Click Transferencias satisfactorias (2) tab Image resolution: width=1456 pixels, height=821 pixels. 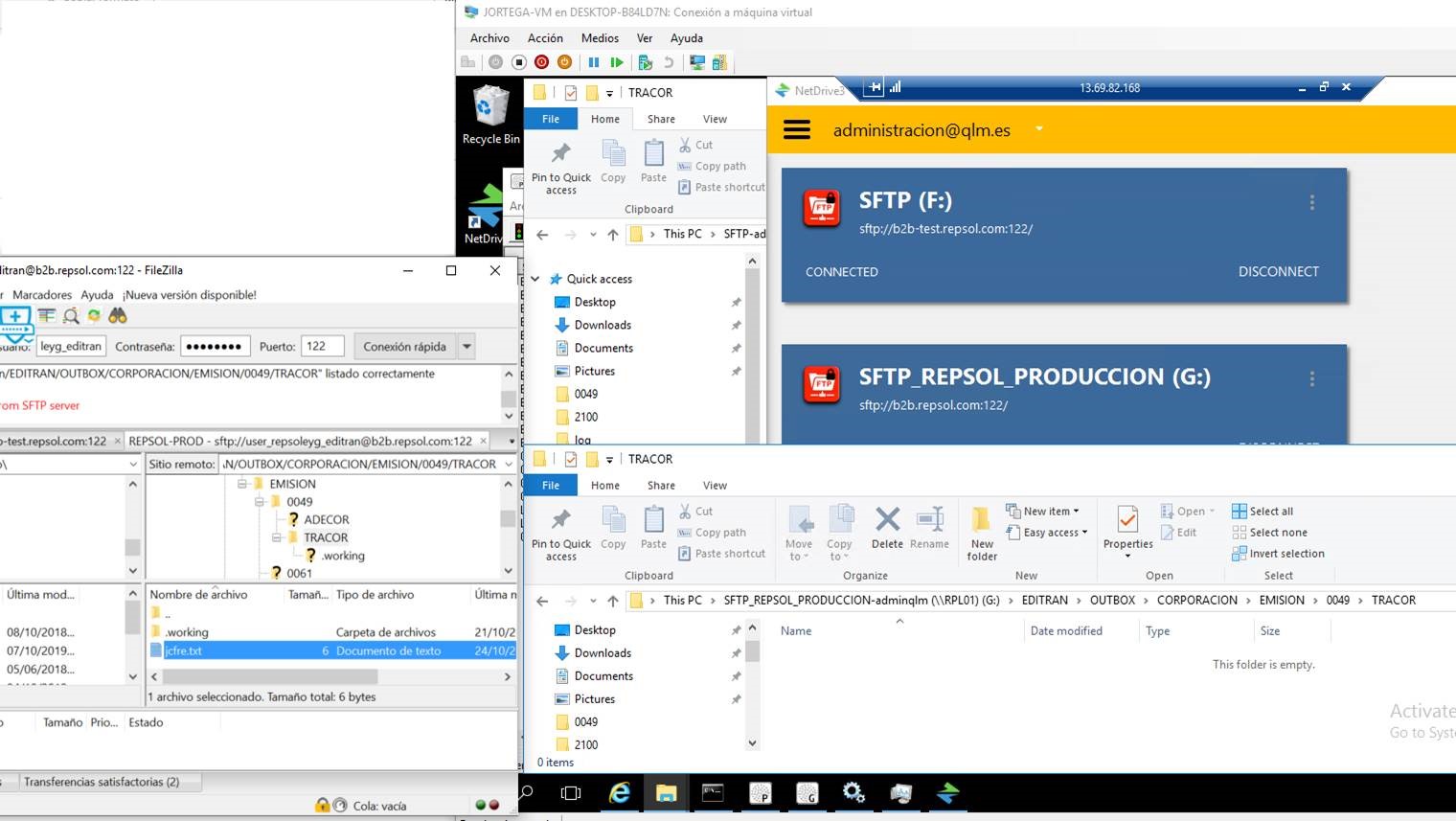101,782
